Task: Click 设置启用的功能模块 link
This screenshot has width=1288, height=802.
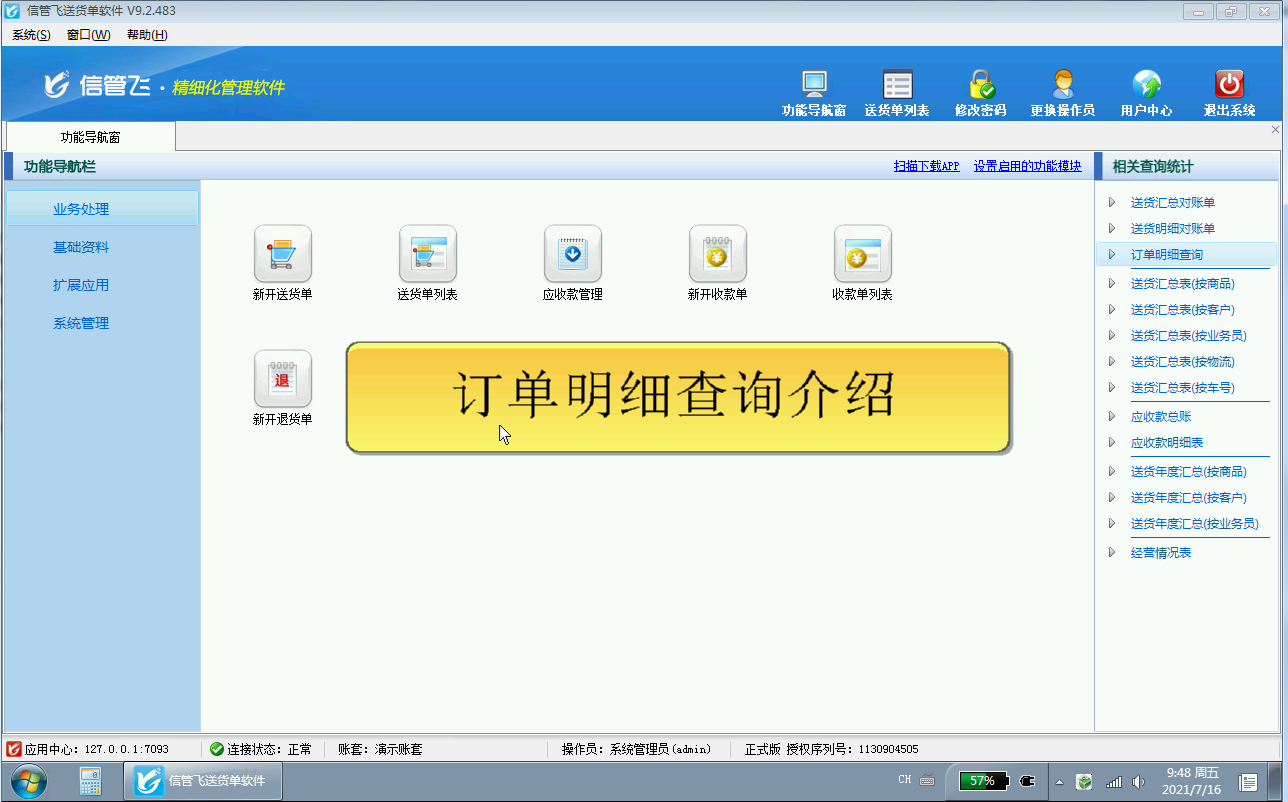Action: tap(1027, 166)
